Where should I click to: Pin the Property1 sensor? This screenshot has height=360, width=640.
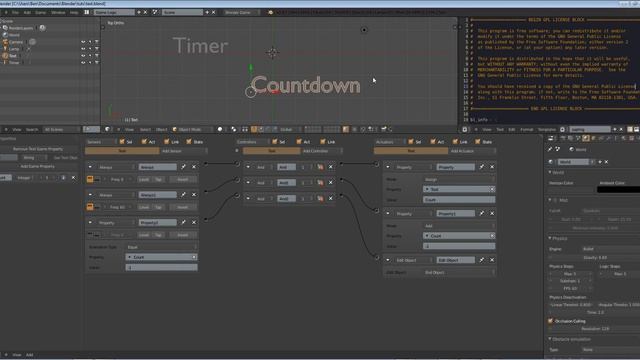(x=183, y=222)
